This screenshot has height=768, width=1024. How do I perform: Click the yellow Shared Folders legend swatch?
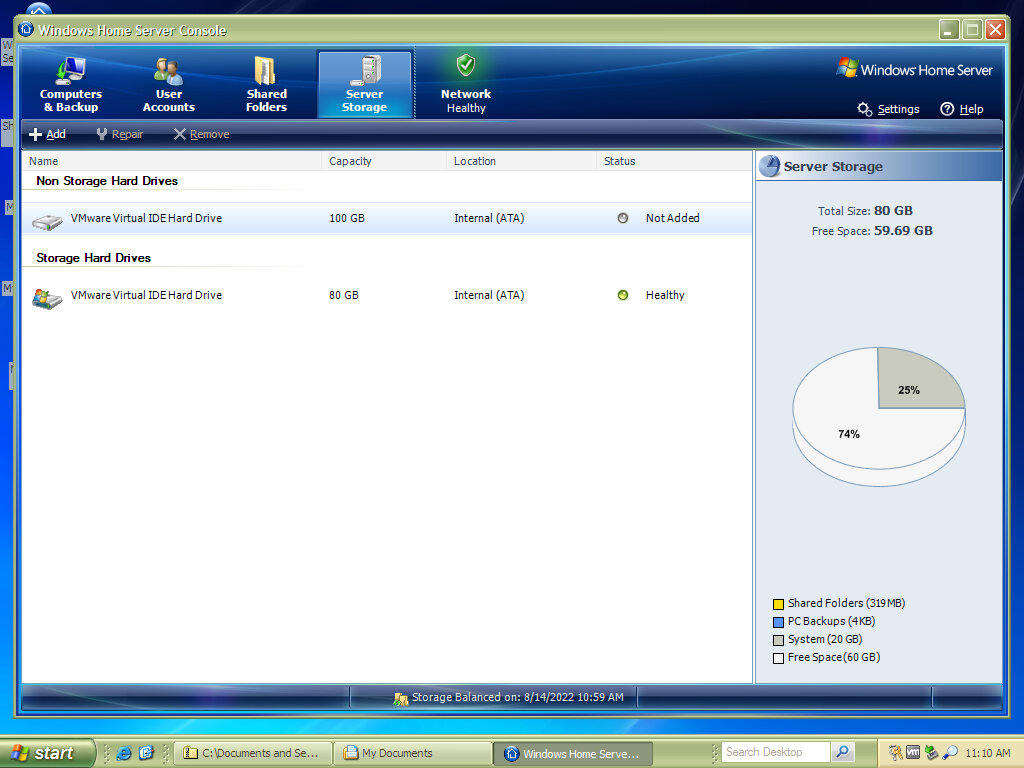click(778, 604)
